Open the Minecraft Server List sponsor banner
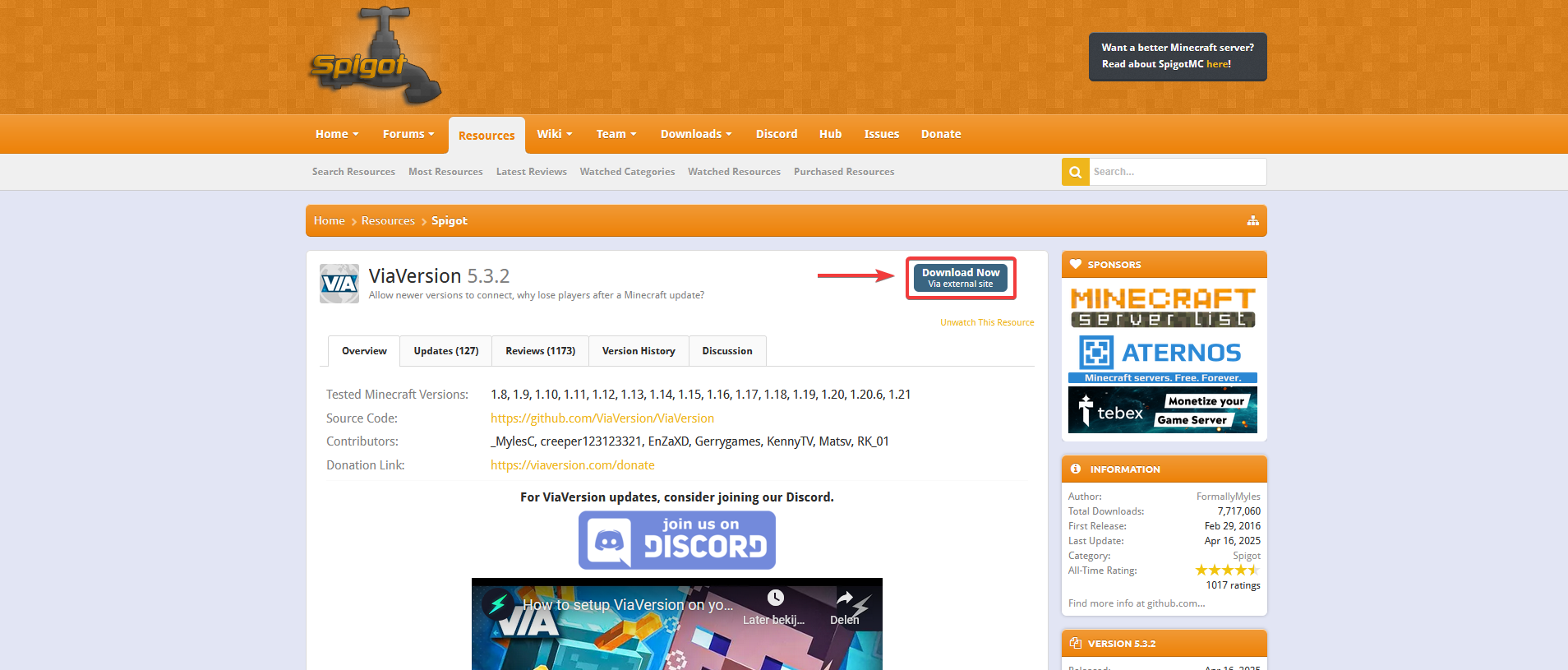This screenshot has height=670, width=1568. (1163, 307)
